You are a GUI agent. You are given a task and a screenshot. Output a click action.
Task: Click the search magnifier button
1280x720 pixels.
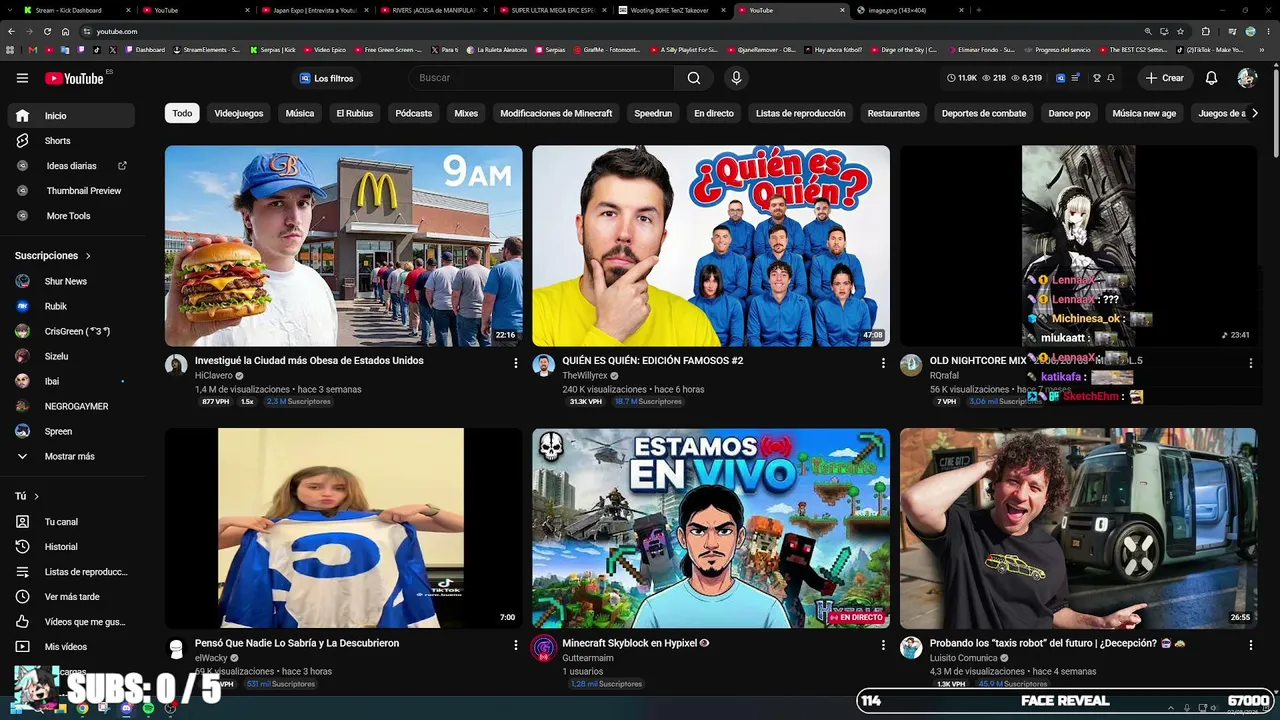(x=694, y=78)
